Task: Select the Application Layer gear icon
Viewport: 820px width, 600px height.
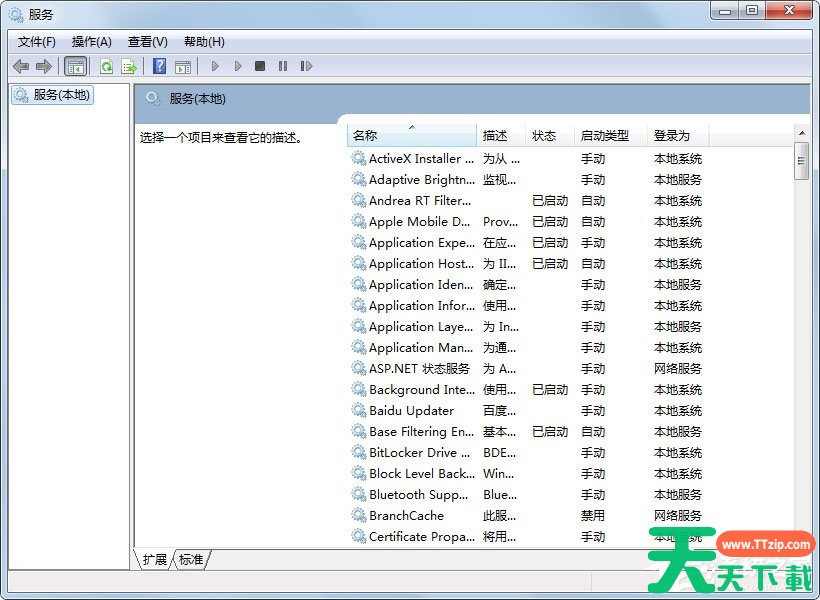Action: (x=359, y=326)
